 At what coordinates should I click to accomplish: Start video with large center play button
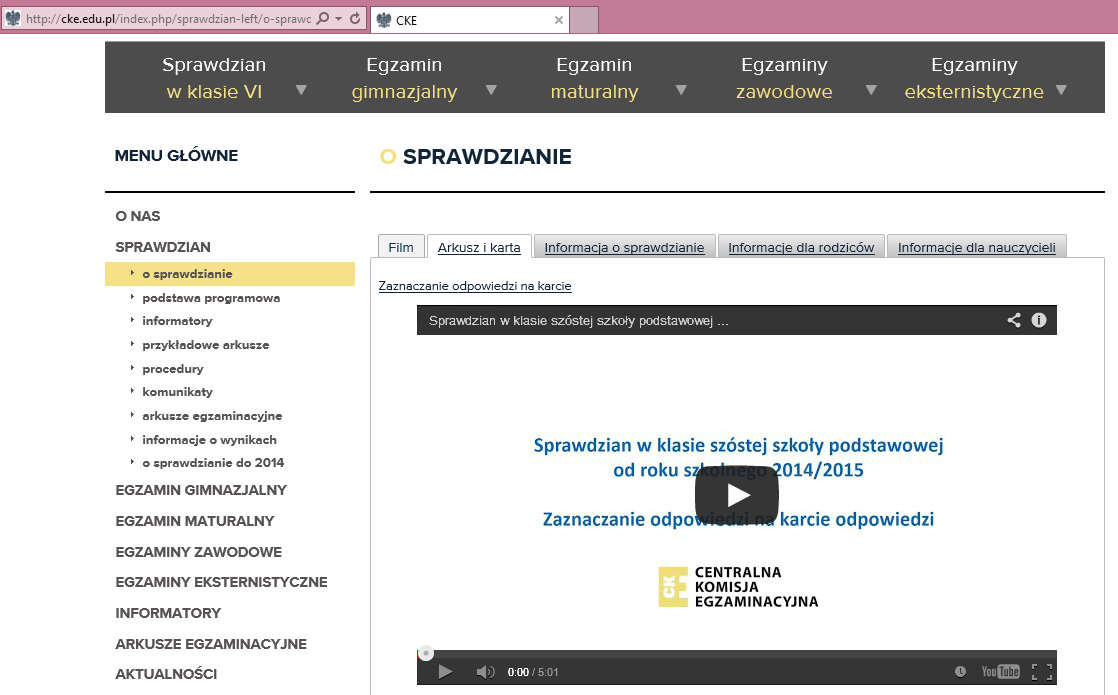(737, 494)
